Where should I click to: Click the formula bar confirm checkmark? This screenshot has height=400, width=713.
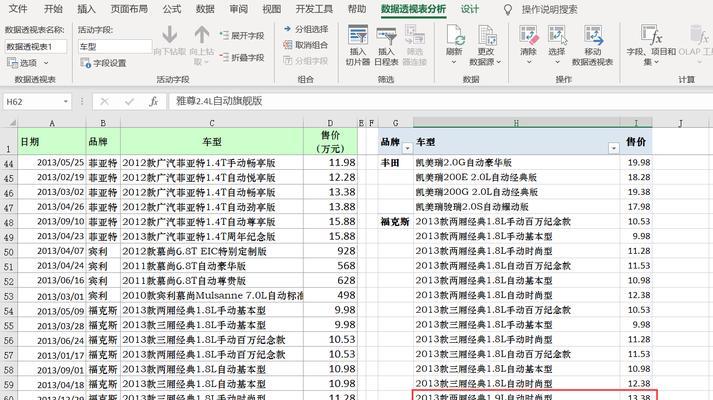pos(129,101)
